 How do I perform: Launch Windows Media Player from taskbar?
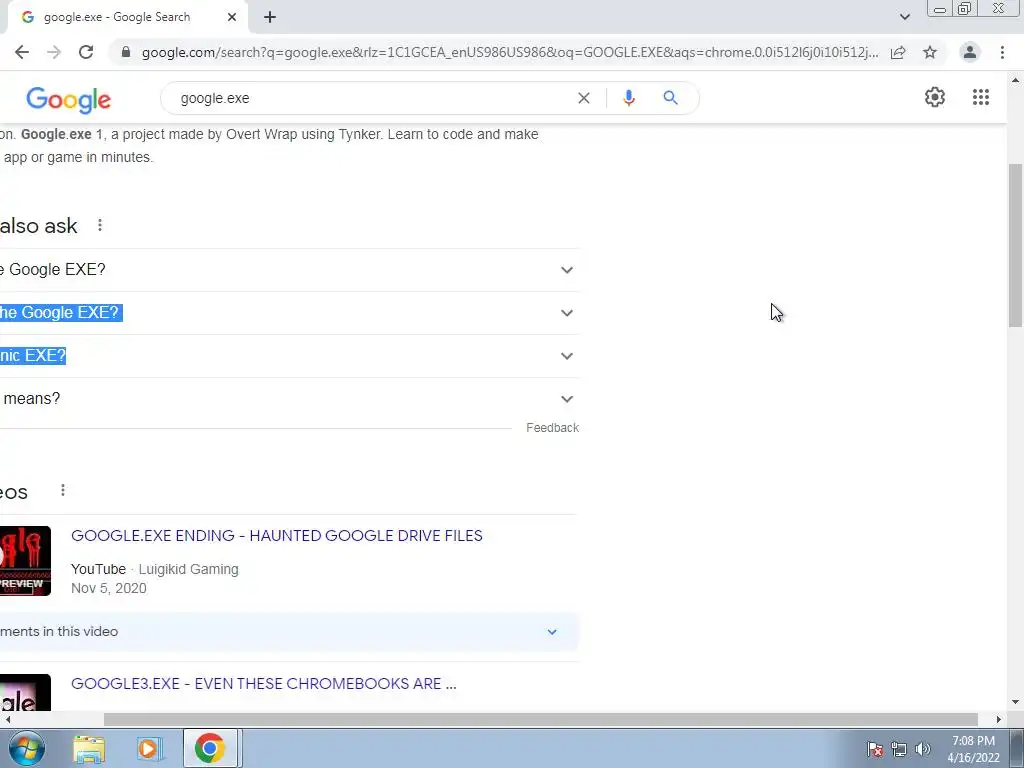click(x=149, y=748)
